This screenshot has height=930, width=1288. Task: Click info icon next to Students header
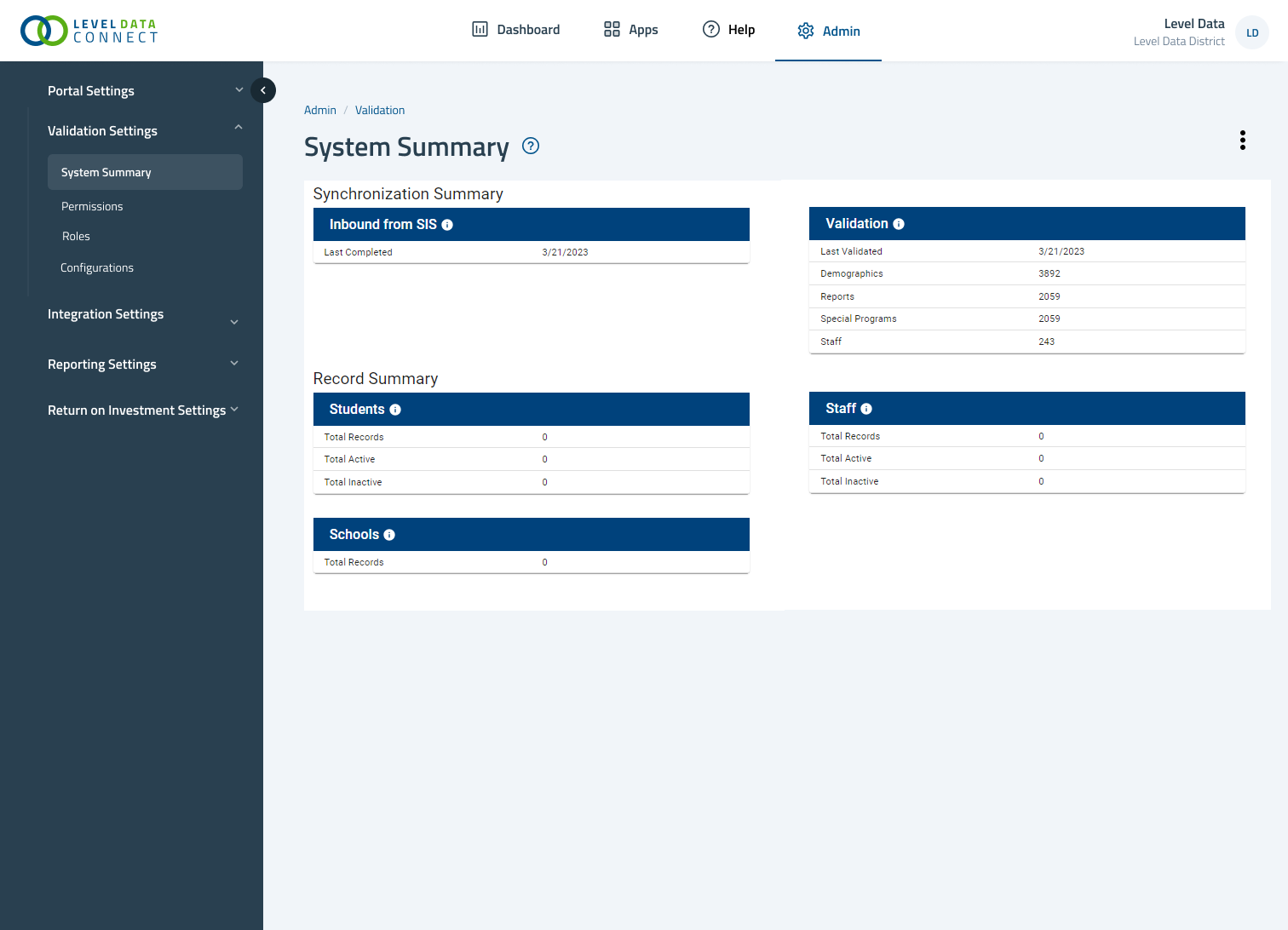click(395, 410)
